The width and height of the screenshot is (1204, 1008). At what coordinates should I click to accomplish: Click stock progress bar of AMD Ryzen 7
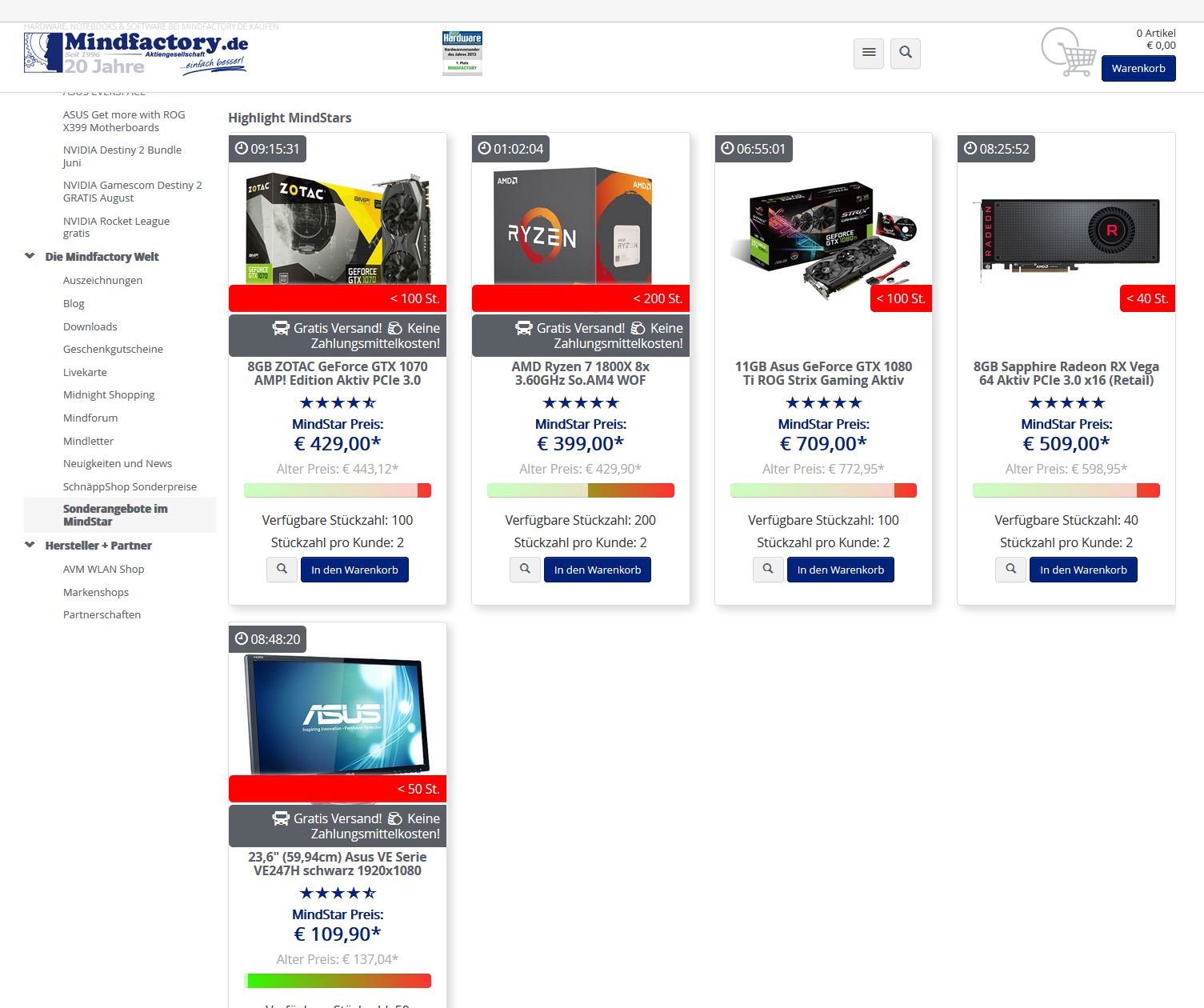pyautogui.click(x=581, y=490)
